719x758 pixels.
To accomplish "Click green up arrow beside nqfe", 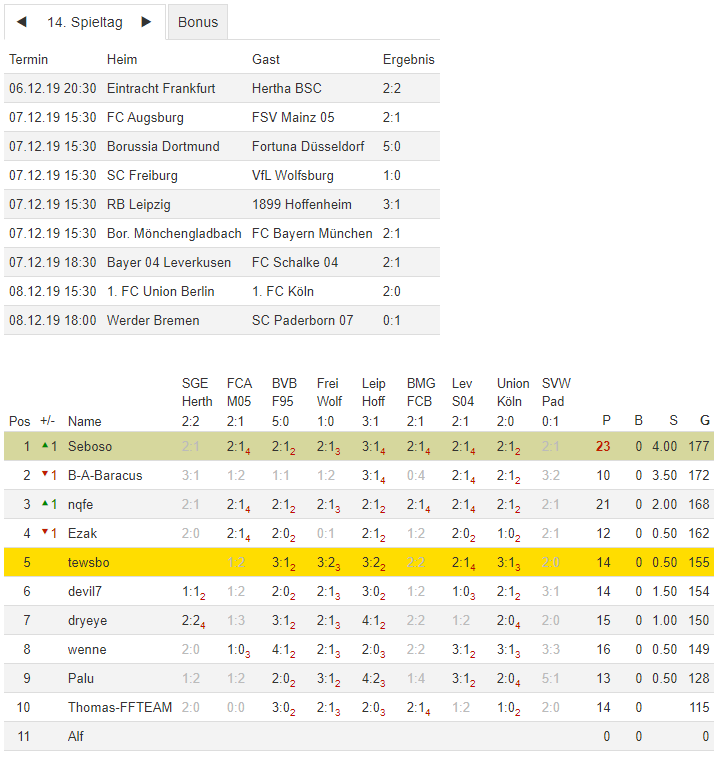I will (45, 503).
